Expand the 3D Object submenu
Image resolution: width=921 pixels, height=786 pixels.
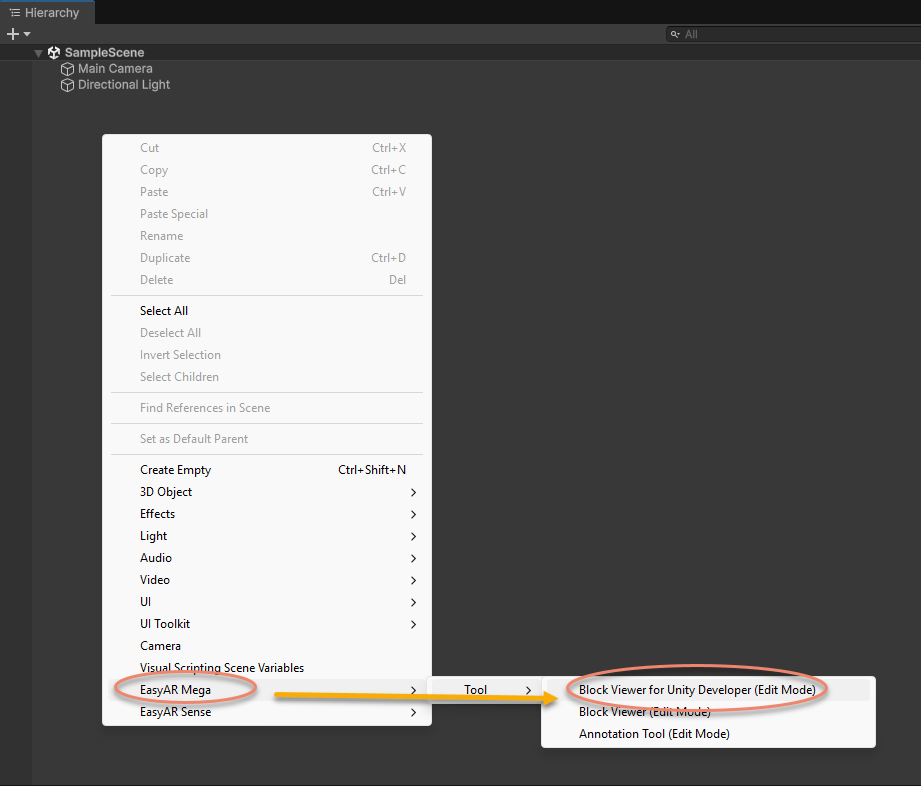coord(166,491)
